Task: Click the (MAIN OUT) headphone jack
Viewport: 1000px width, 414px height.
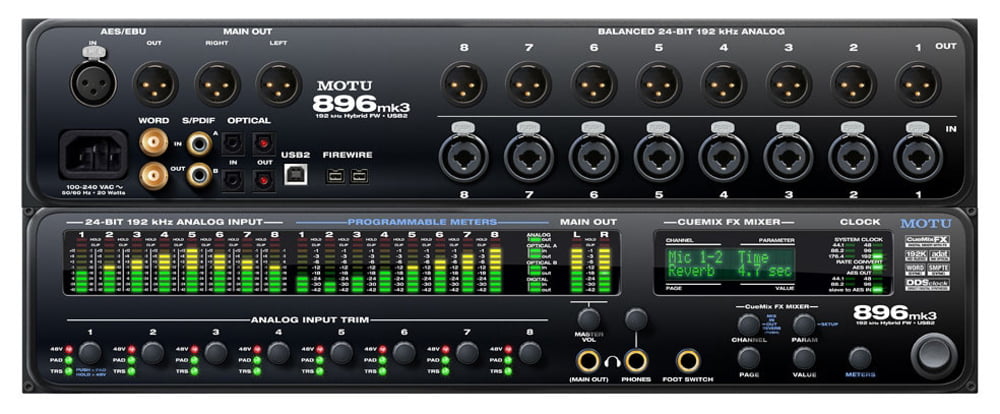Action: [x=589, y=362]
